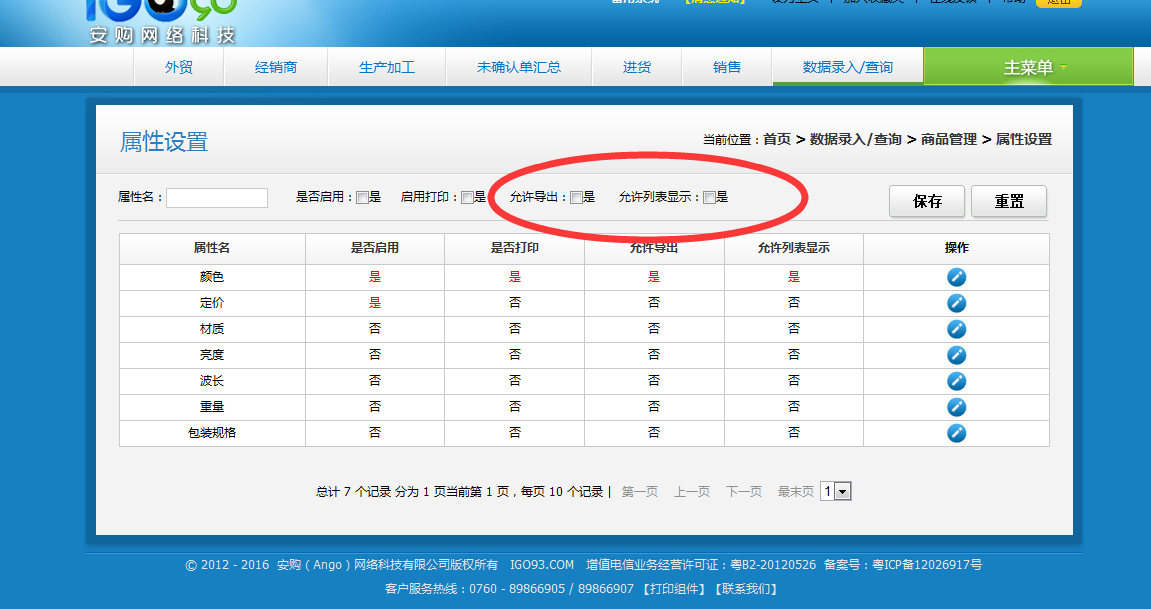This screenshot has width=1151, height=609.
Task: Click the pencil icon beside 重量
Action: (x=956, y=407)
